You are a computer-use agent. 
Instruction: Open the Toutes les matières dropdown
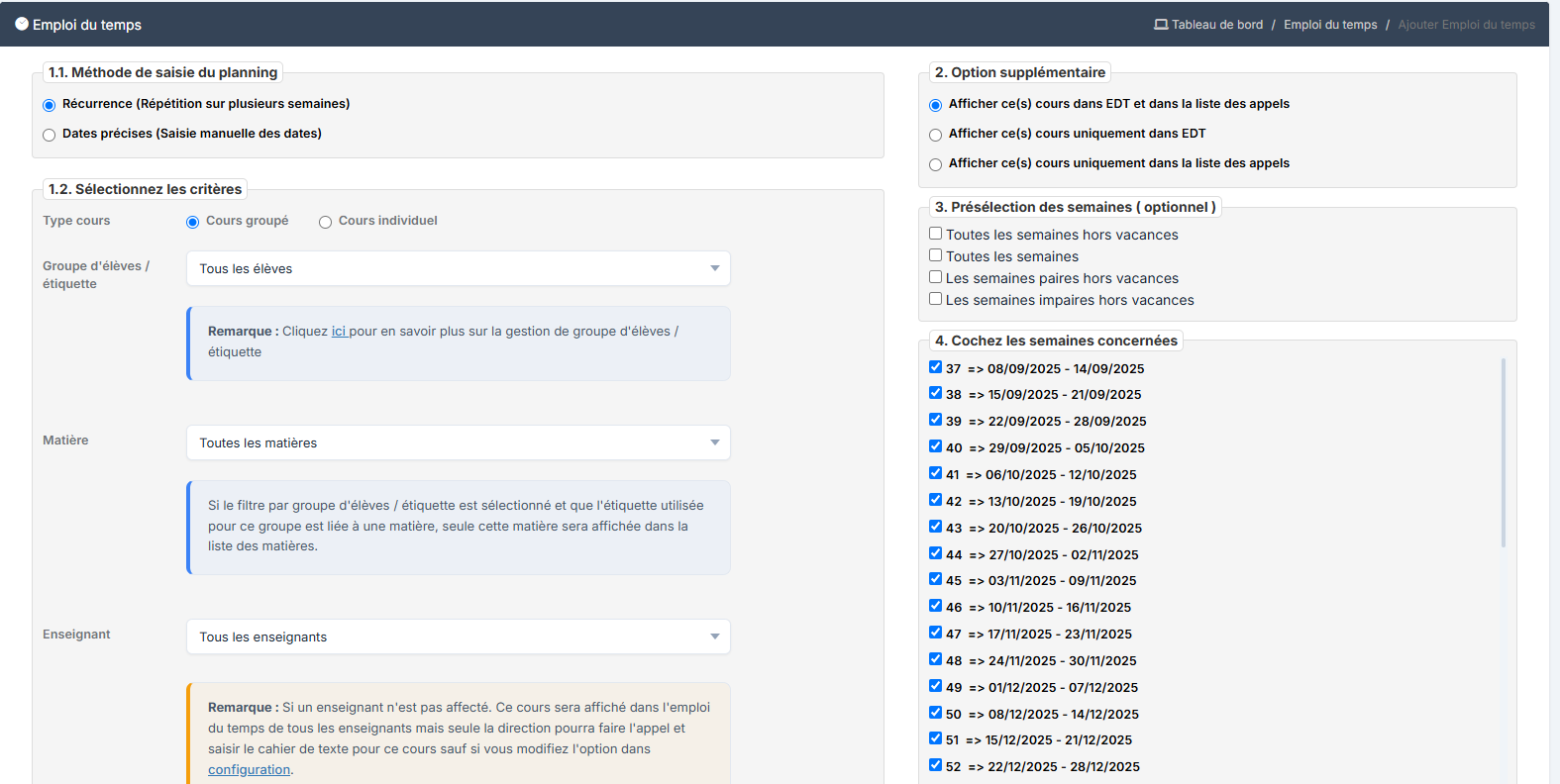click(x=459, y=442)
